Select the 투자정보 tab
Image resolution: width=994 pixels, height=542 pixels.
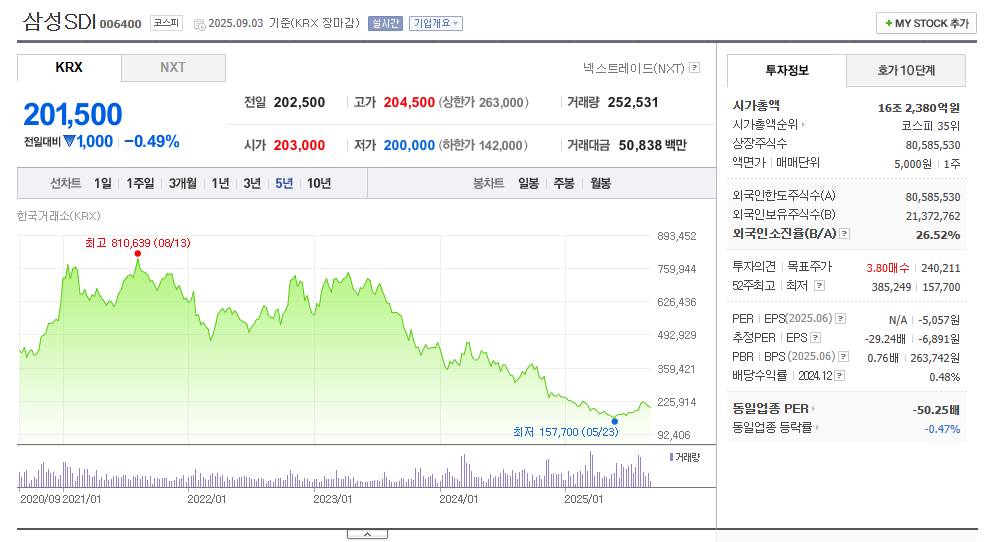787,70
